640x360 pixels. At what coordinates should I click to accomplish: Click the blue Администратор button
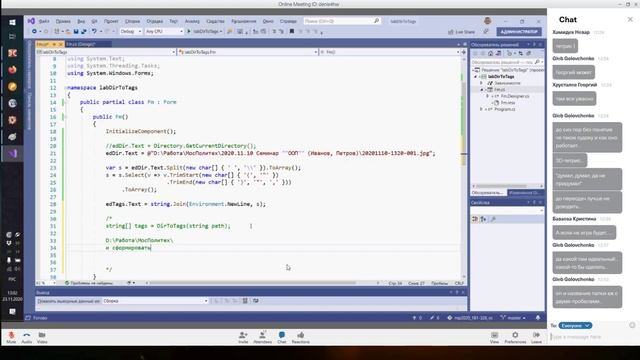coord(519,32)
